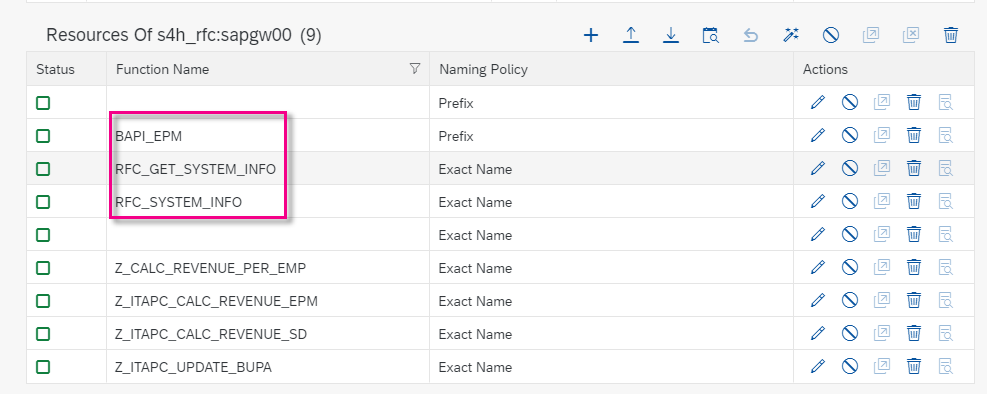Click the upload arrow icon in the toolbar

[631, 35]
